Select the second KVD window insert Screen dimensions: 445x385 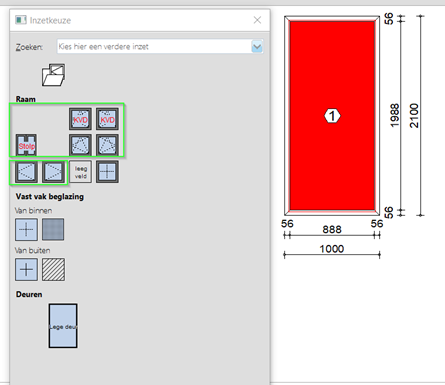(x=107, y=119)
